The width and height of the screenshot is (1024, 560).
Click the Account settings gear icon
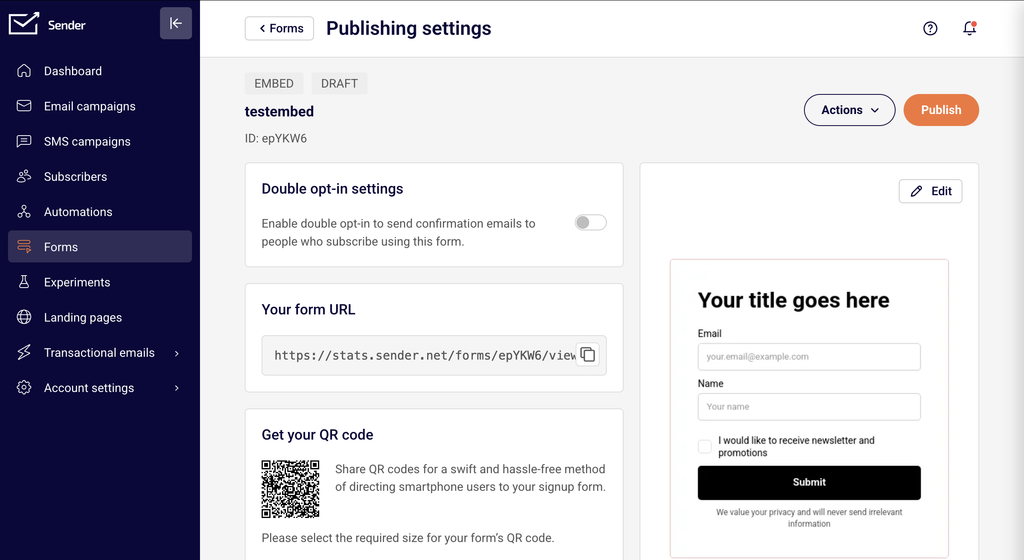[24, 388]
